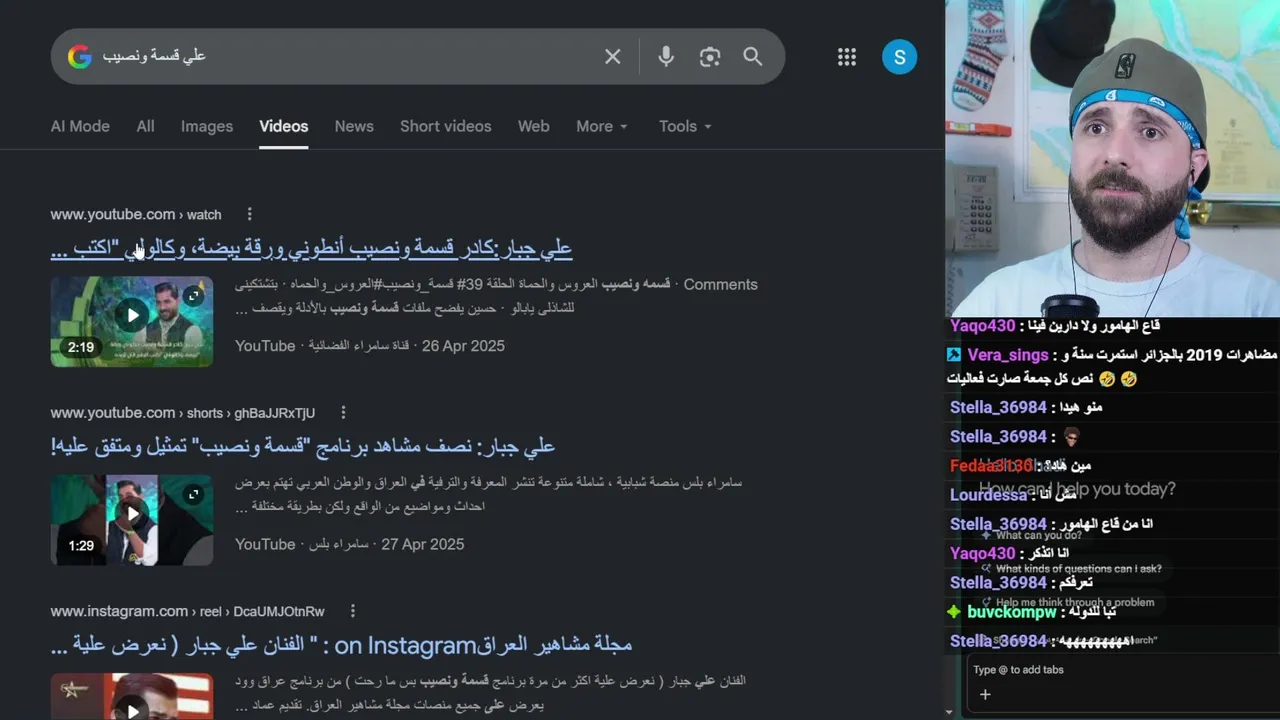Click the down arrow of the chat panel scrollbar
The width and height of the screenshot is (1280, 720).
(x=949, y=712)
